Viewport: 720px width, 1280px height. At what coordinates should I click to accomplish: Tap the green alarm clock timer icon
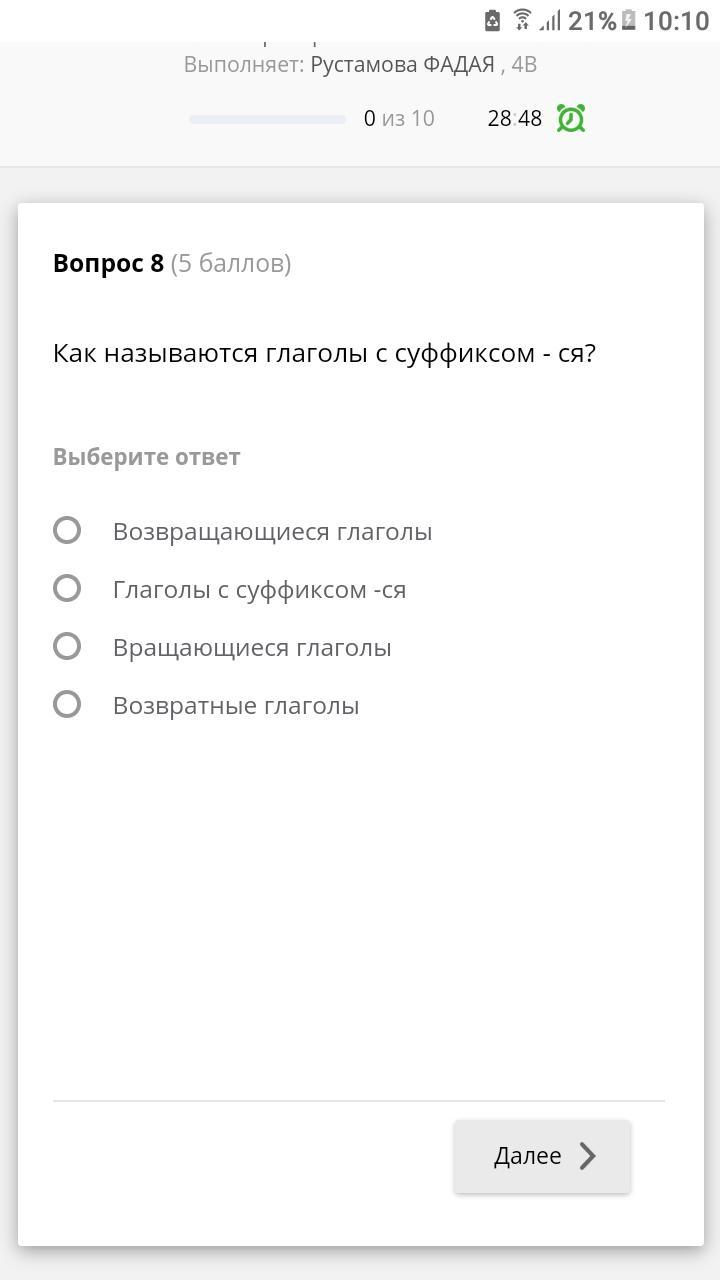click(x=570, y=119)
